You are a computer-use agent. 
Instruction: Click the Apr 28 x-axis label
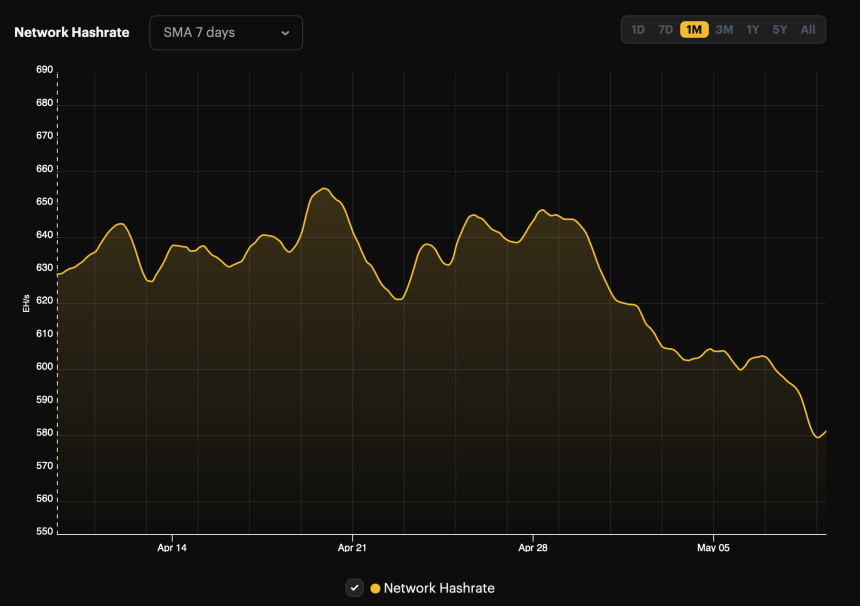tap(533, 548)
